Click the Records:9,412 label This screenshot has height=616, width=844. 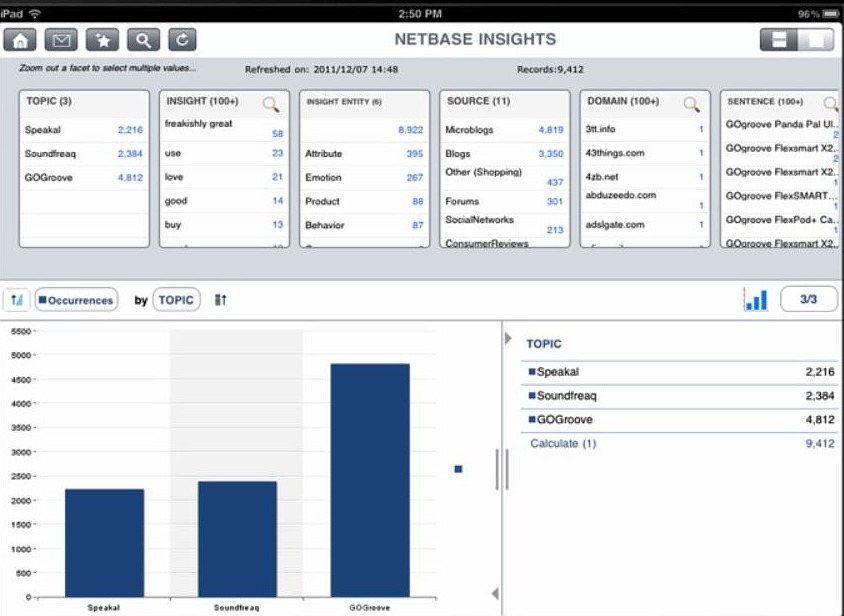click(x=550, y=69)
